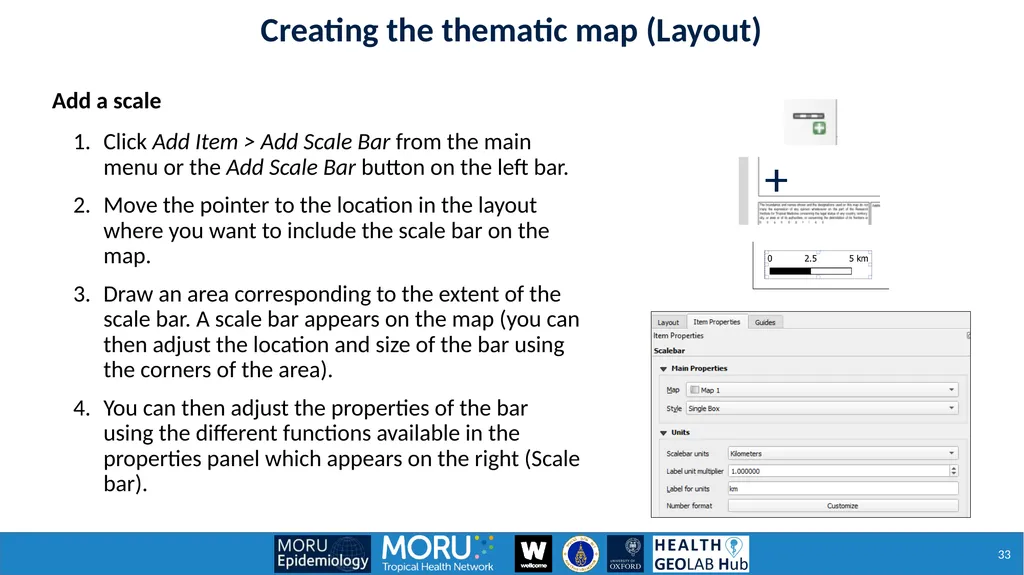Click the 'Add a scale' heading
The image size is (1024, 575).
pyautogui.click(x=106, y=101)
